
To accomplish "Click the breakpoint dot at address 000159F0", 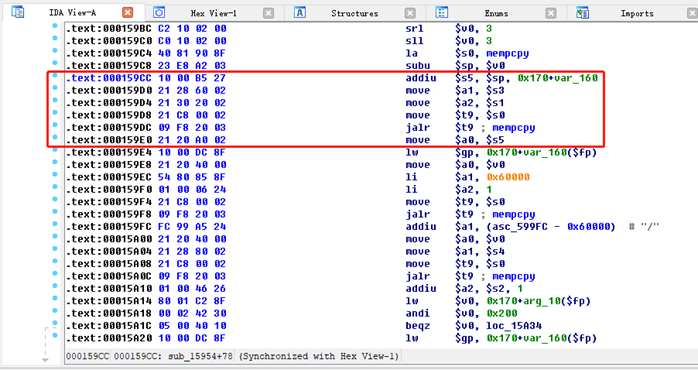I will click(55, 187).
